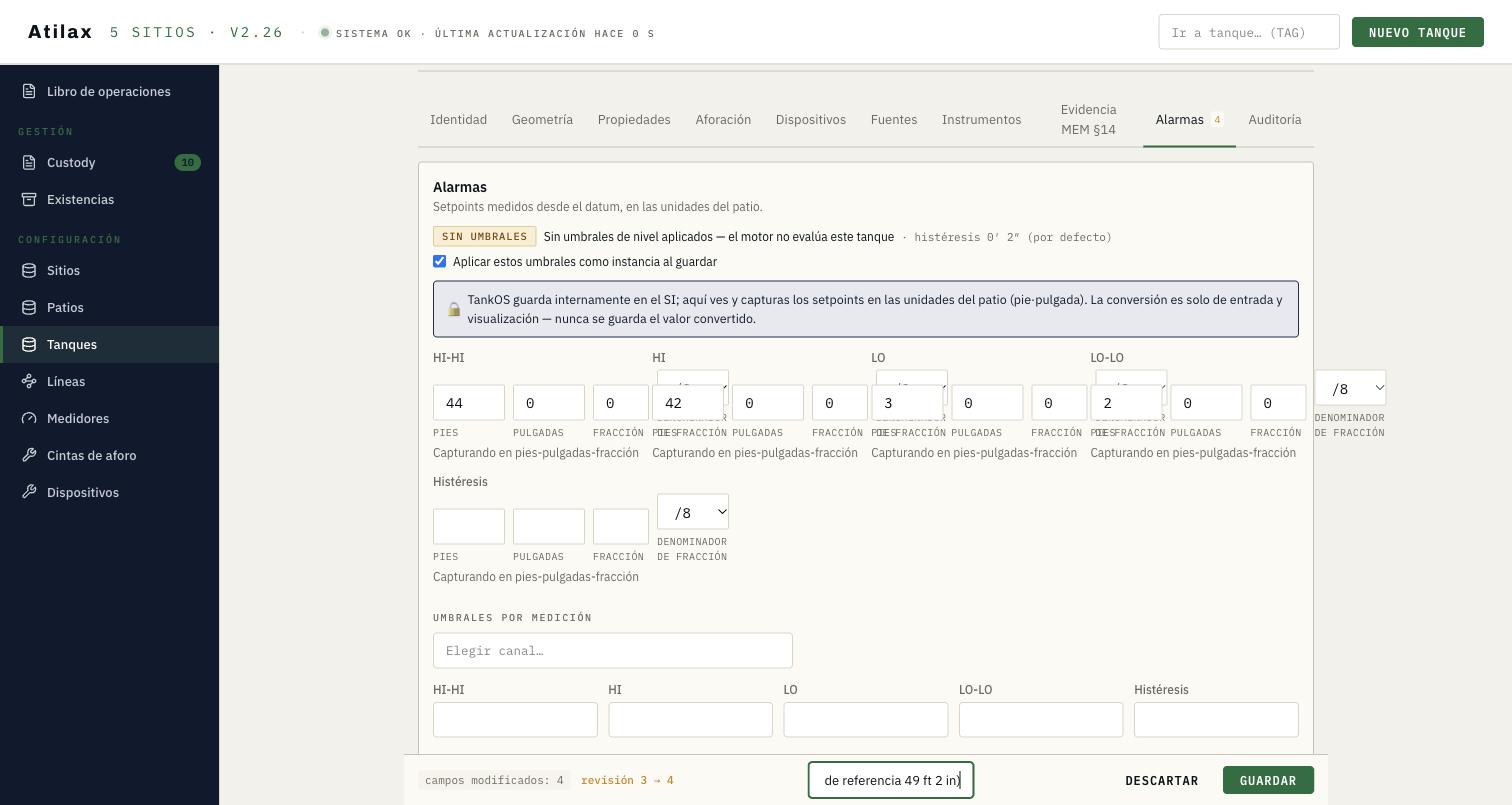
Task: Click the Cintas de aforo wrench icon
Action: click(x=29, y=455)
